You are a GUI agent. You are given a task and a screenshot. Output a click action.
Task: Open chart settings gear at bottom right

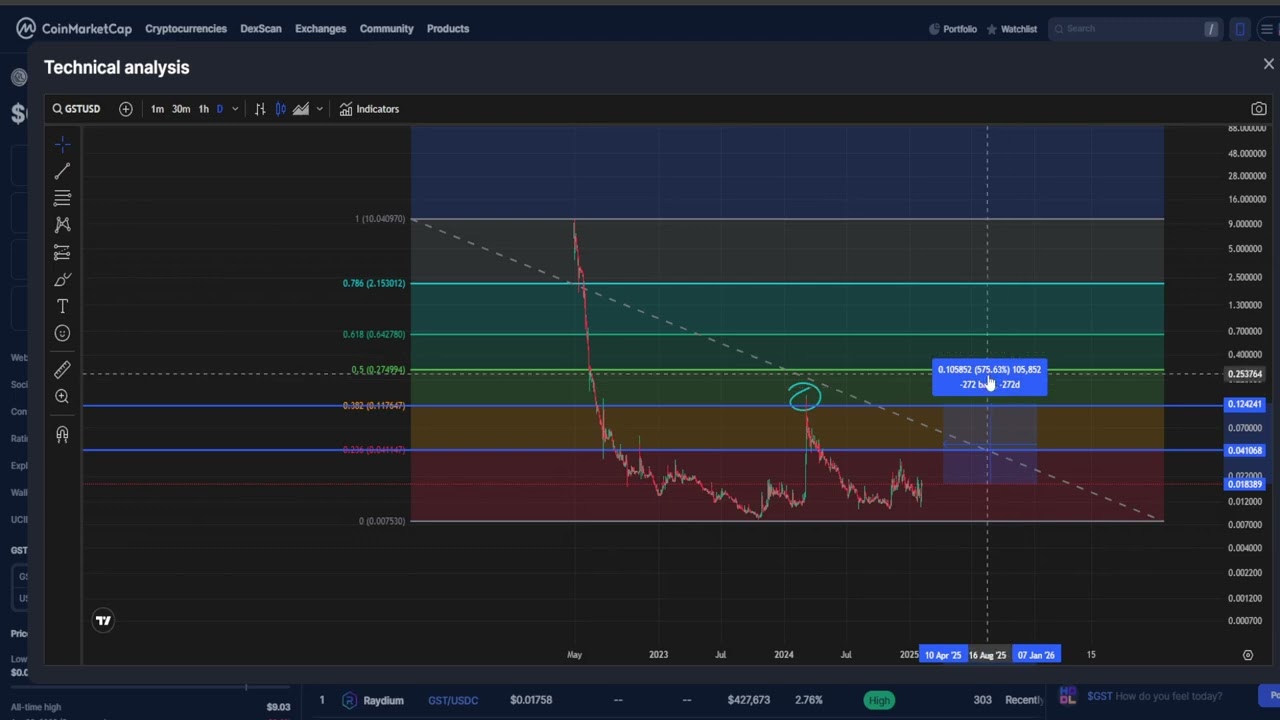[x=1247, y=655]
